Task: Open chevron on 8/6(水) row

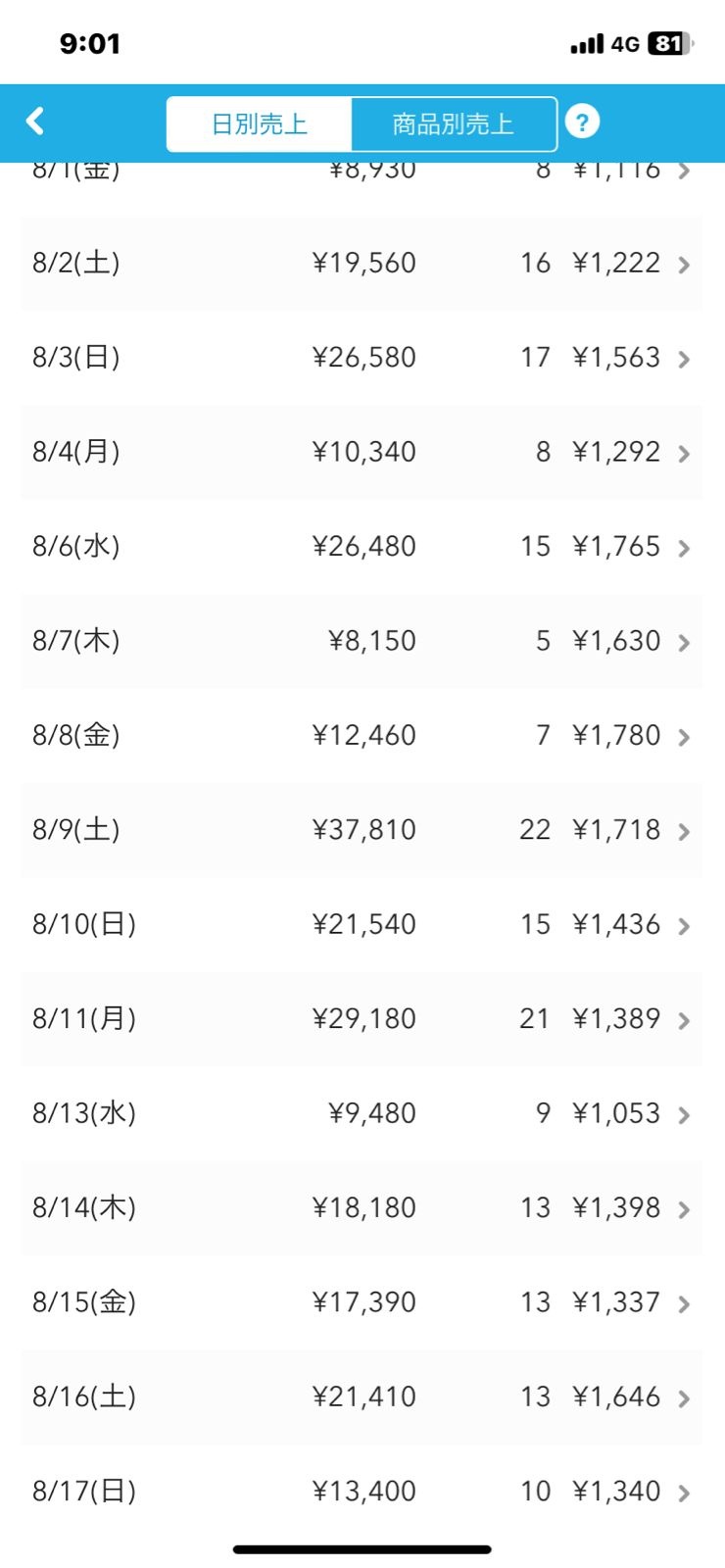Action: 684,549
